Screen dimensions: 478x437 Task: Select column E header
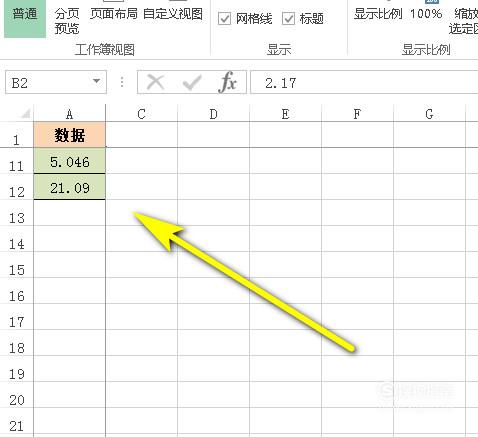pos(285,114)
